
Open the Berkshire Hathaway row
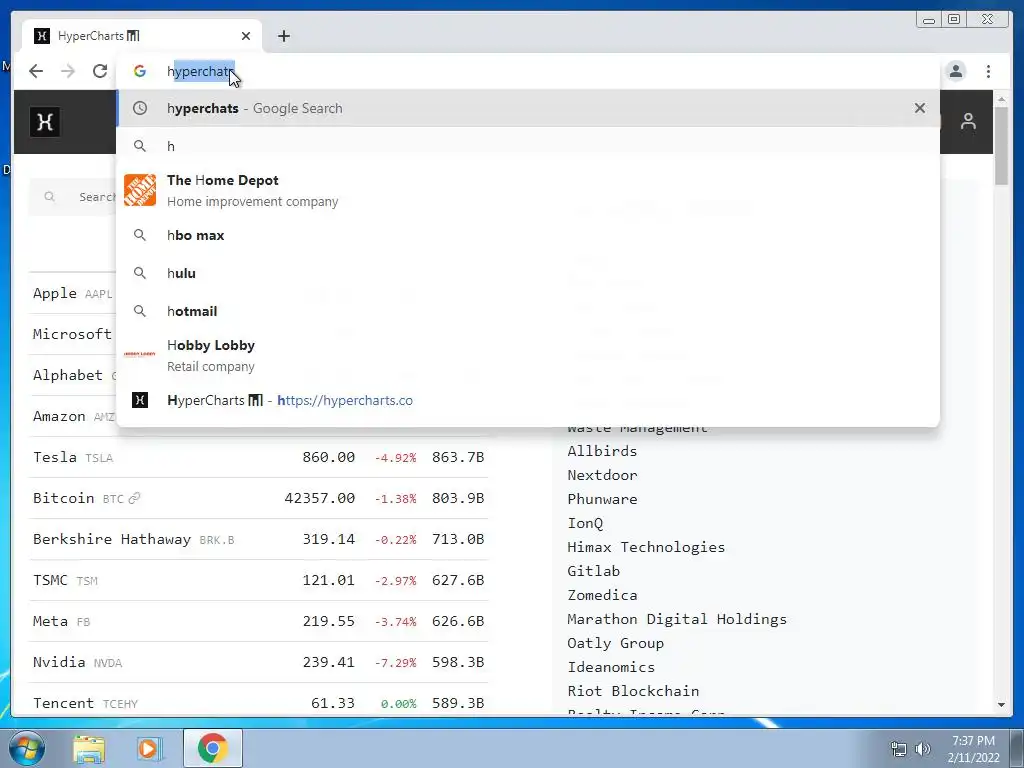coord(259,539)
